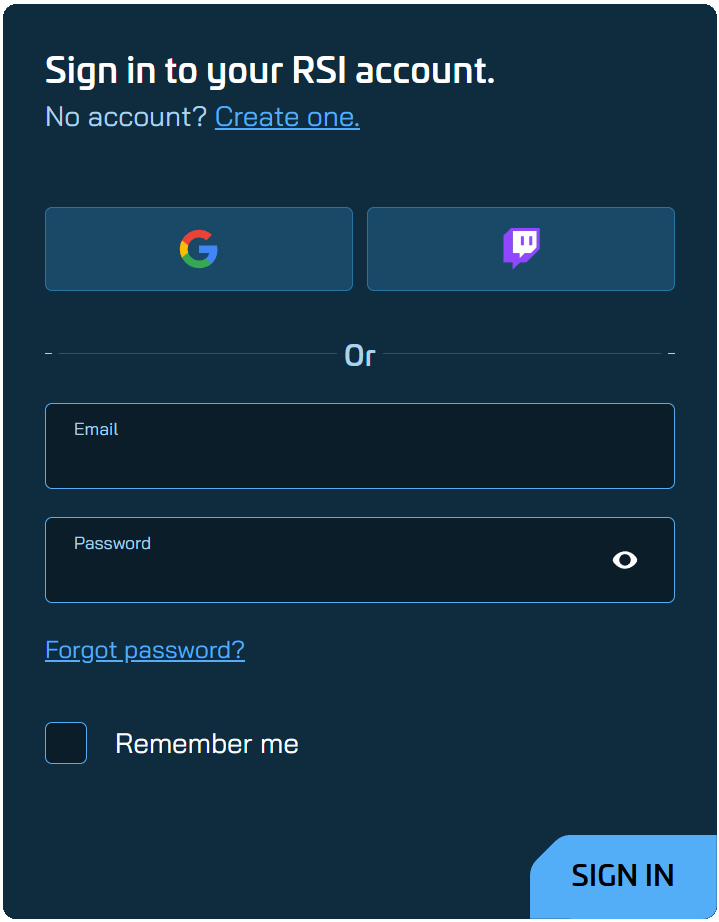Viewport: 719px width, 922px height.
Task: Click the divider line left of Or
Action: [x=200, y=354]
